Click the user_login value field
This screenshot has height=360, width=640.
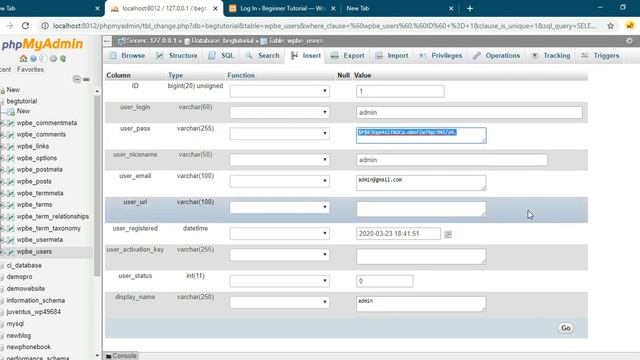click(469, 113)
